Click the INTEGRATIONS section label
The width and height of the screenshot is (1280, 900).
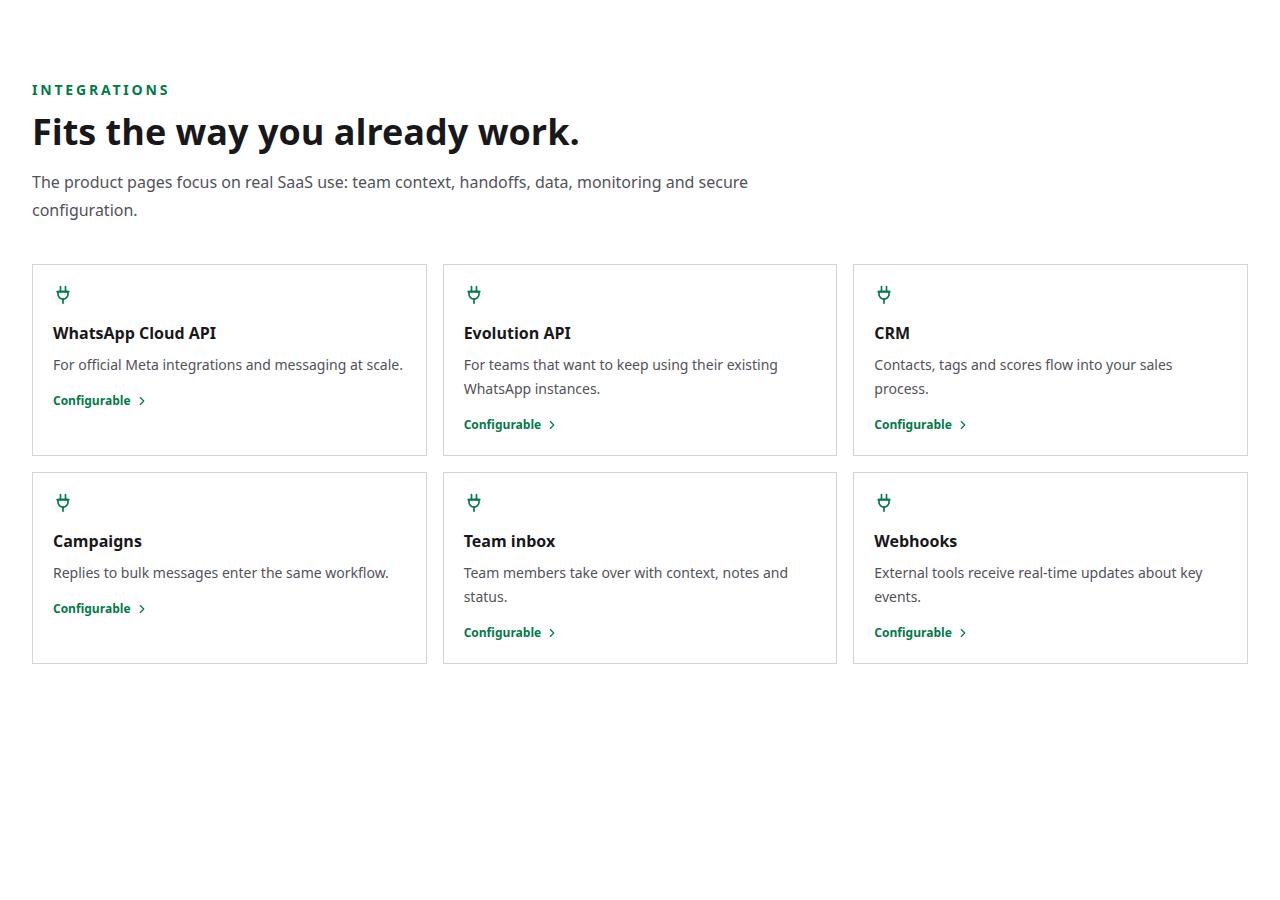point(101,90)
